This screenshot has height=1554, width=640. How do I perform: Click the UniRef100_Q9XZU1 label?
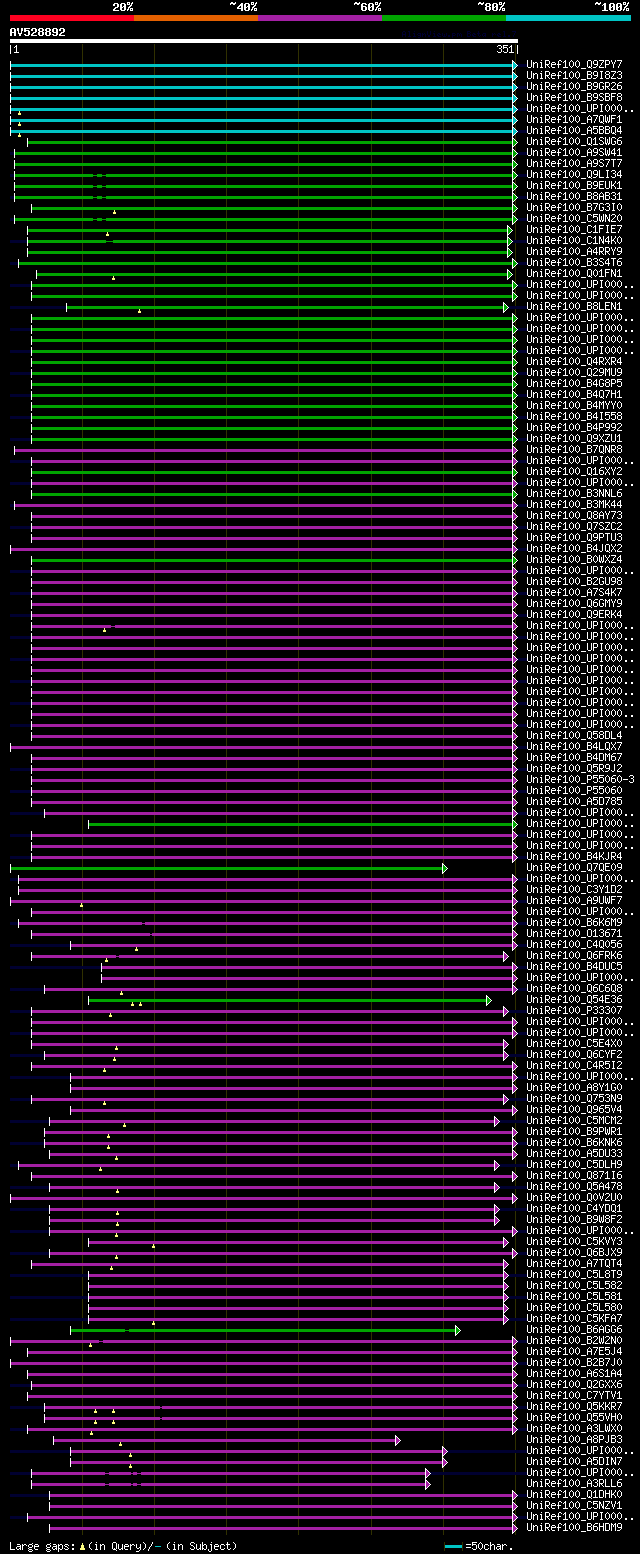click(x=574, y=438)
